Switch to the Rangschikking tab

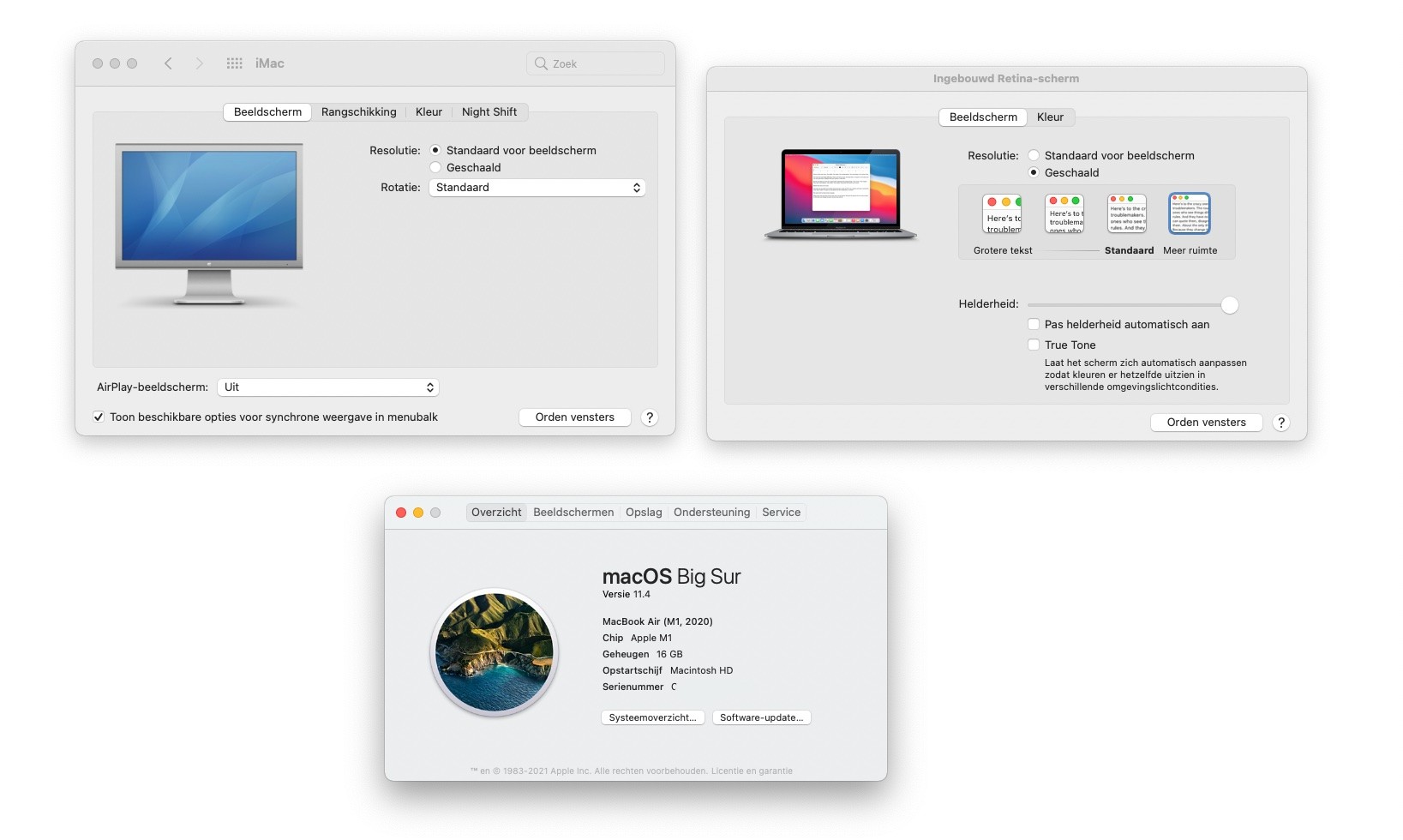[x=359, y=112]
